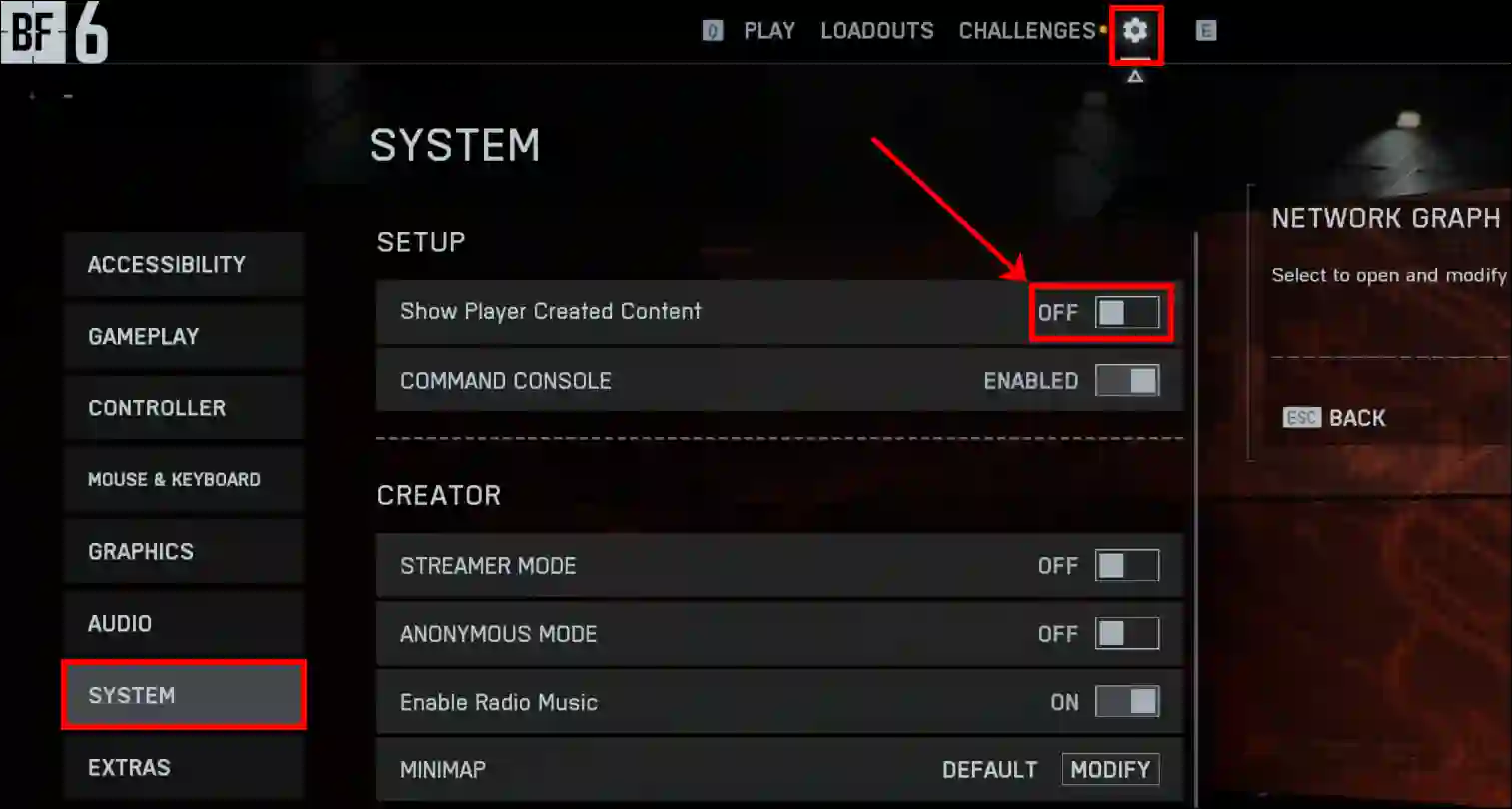The width and height of the screenshot is (1512, 809).
Task: Go to the CHALLENGES tab
Action: 1027,31
